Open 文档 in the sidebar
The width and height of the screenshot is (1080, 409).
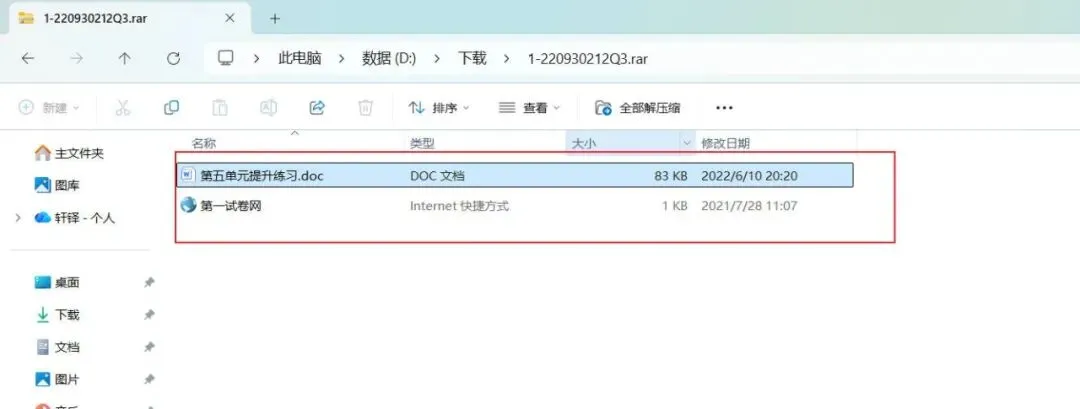[x=57, y=347]
